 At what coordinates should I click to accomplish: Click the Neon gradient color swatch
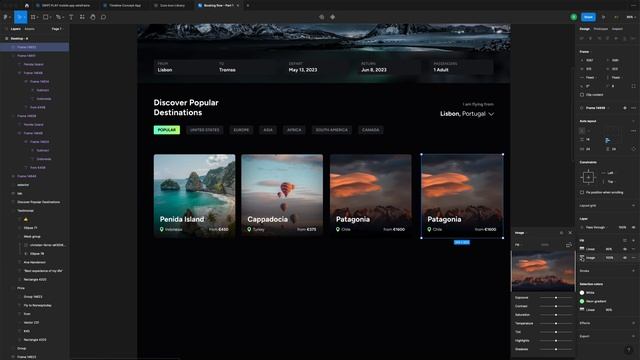point(582,301)
